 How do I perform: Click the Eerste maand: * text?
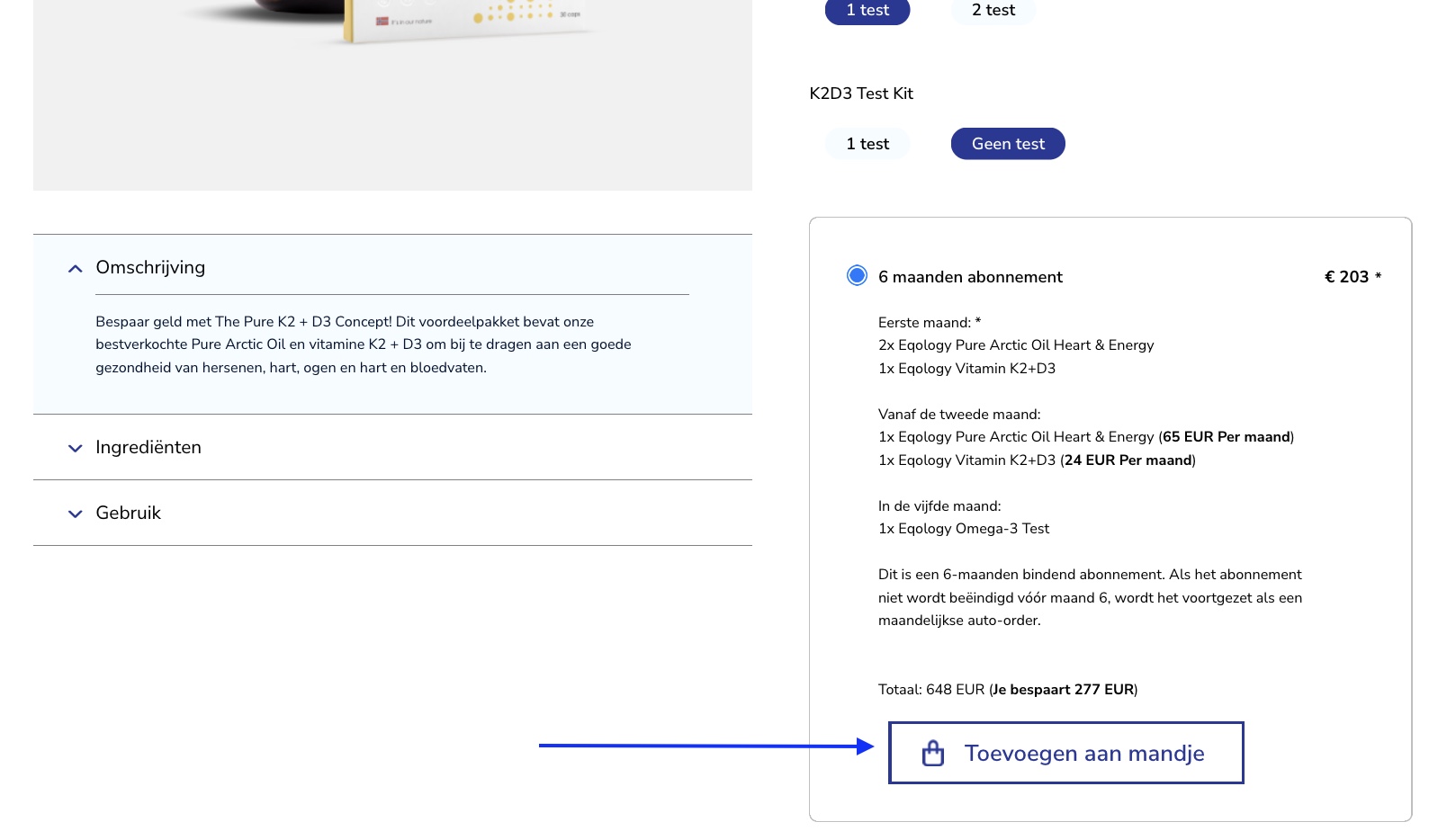(x=930, y=323)
